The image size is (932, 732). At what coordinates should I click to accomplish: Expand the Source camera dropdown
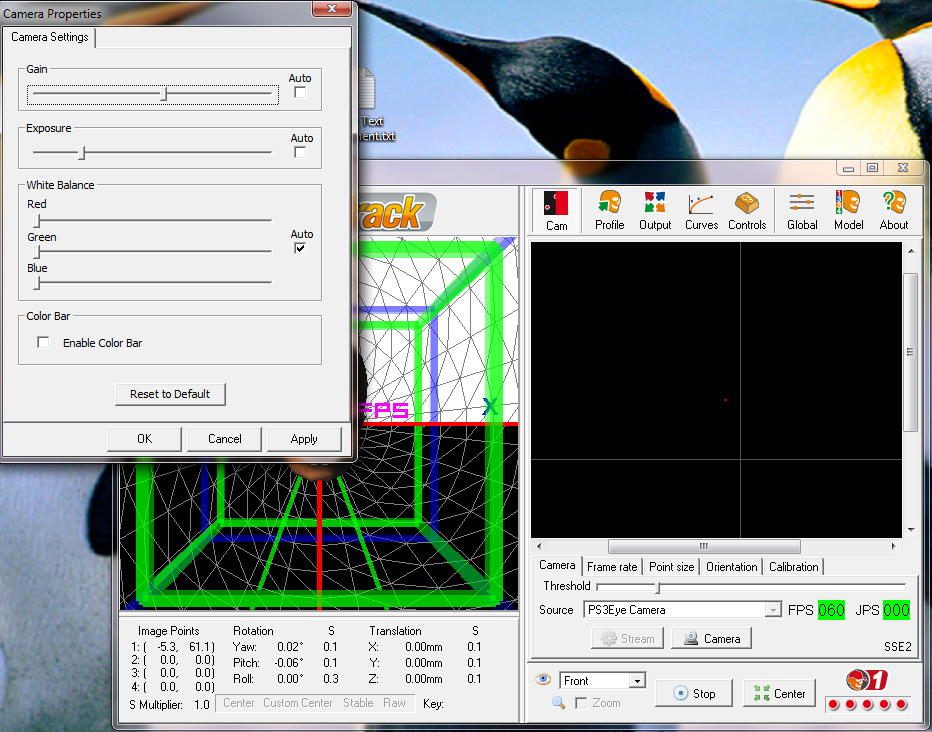pos(773,610)
